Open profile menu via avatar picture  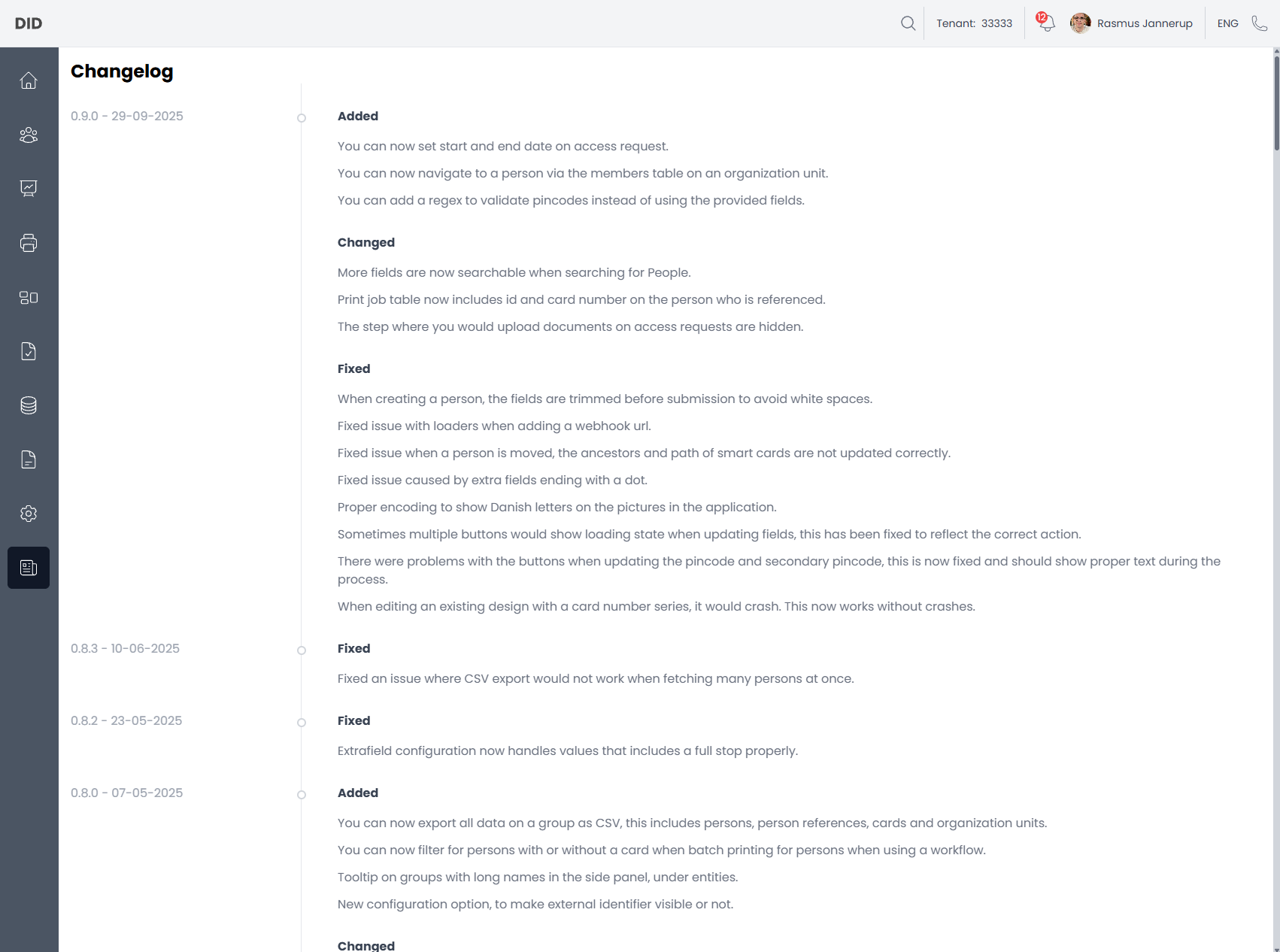1080,23
